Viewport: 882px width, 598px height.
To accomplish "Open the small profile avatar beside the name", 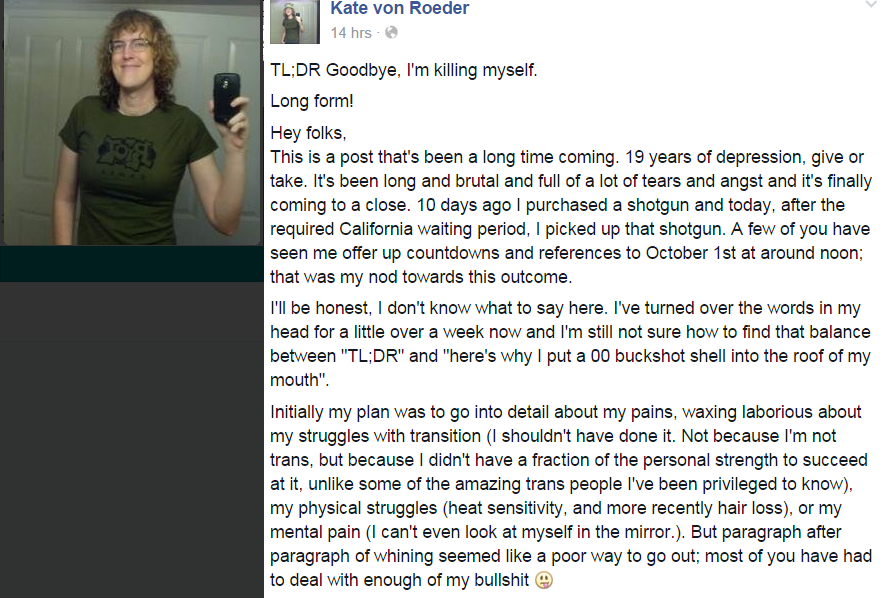I will pyautogui.click(x=294, y=21).
